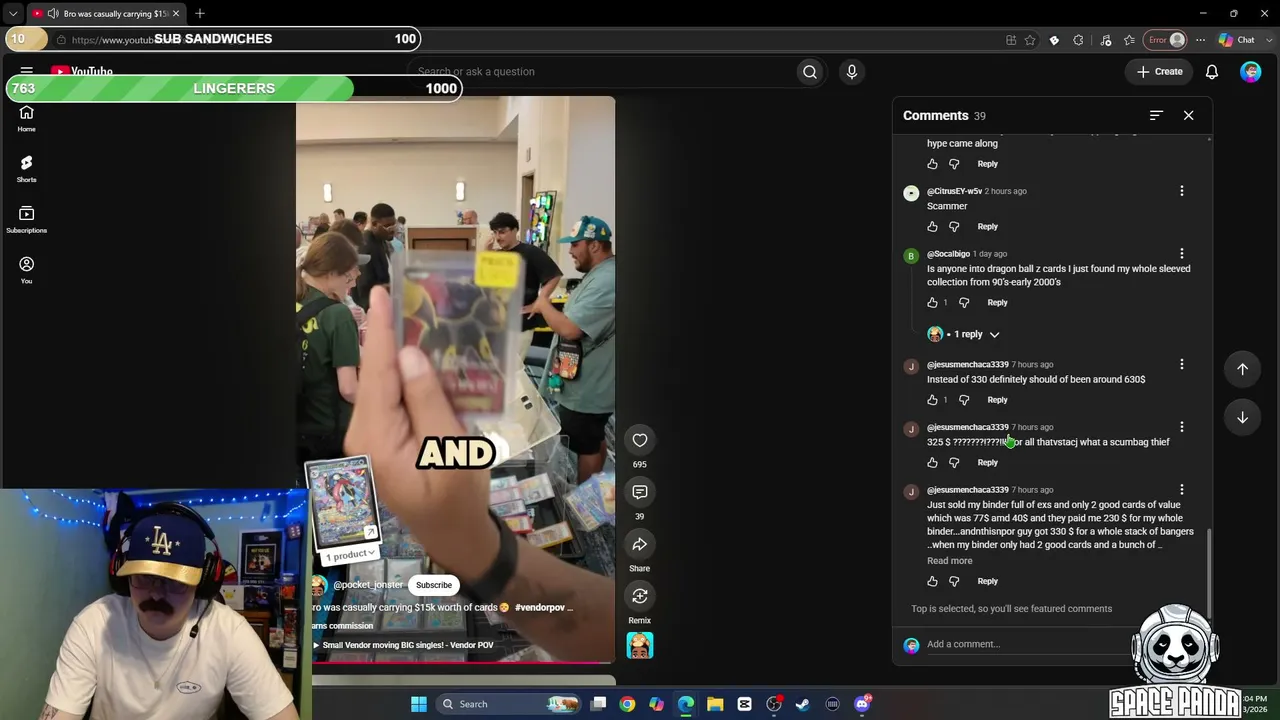
Task: Like the 'Just sold my binder' comment
Action: tap(933, 581)
